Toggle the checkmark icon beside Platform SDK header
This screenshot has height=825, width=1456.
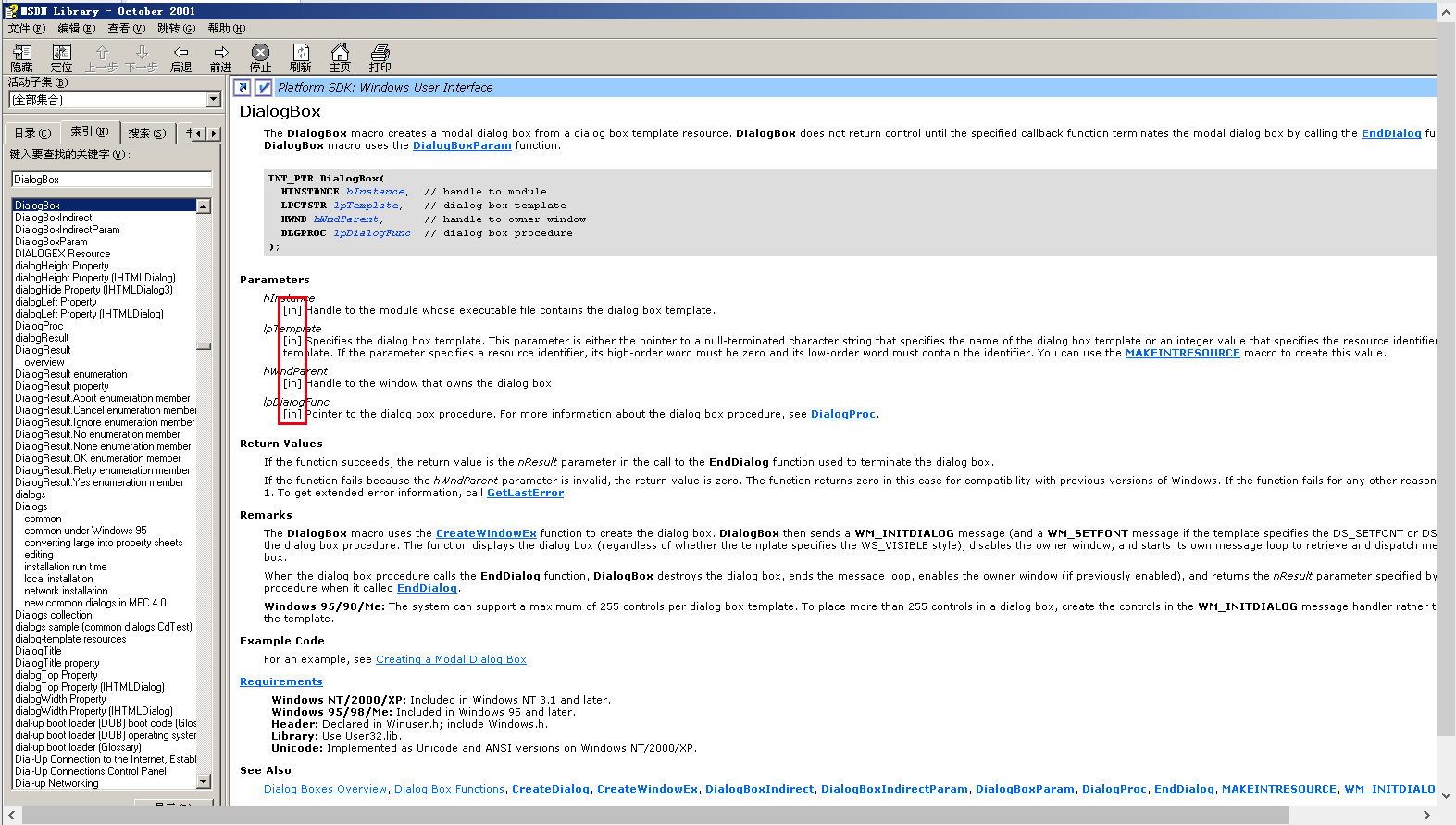263,88
